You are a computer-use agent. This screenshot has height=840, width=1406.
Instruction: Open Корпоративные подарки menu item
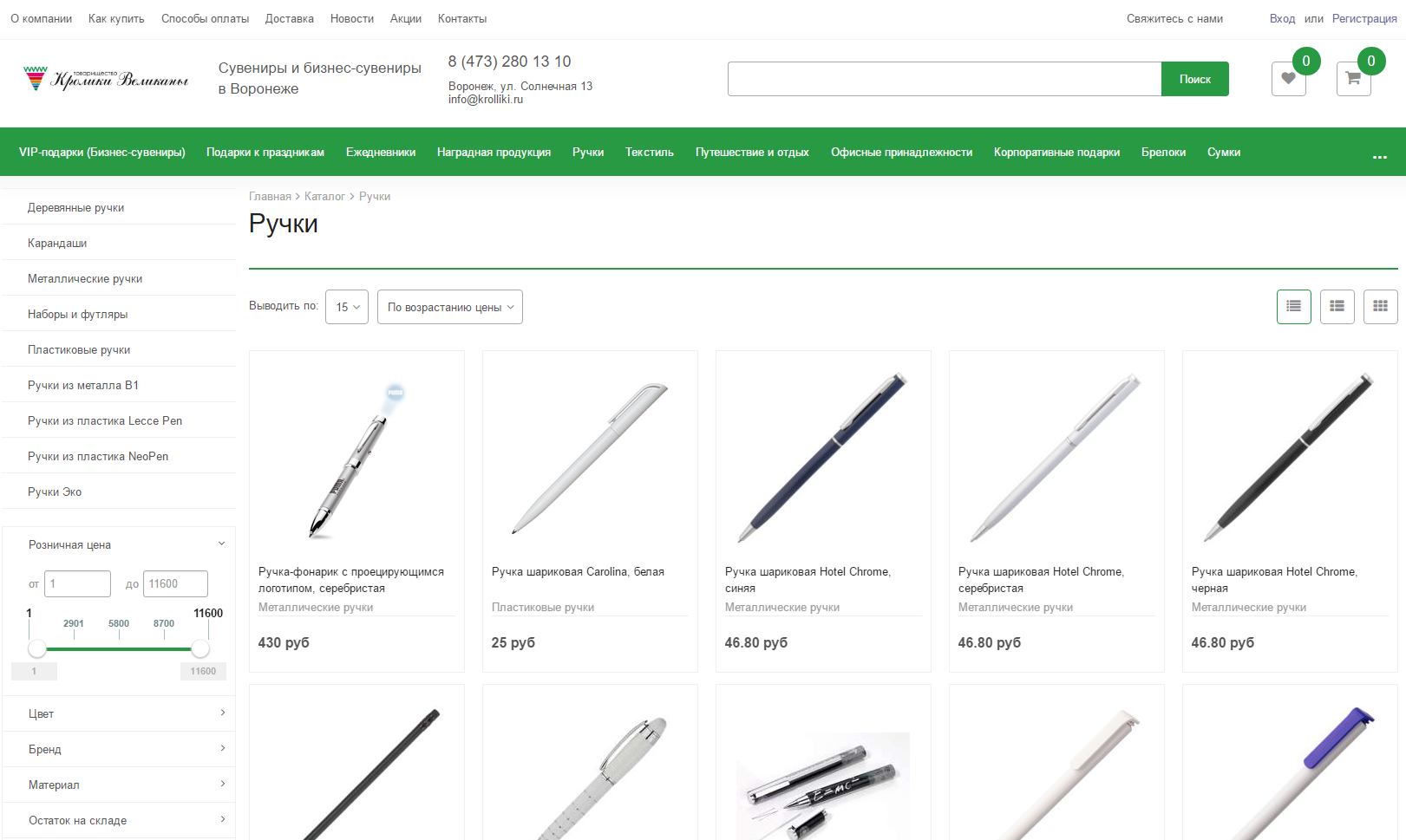click(x=1056, y=152)
